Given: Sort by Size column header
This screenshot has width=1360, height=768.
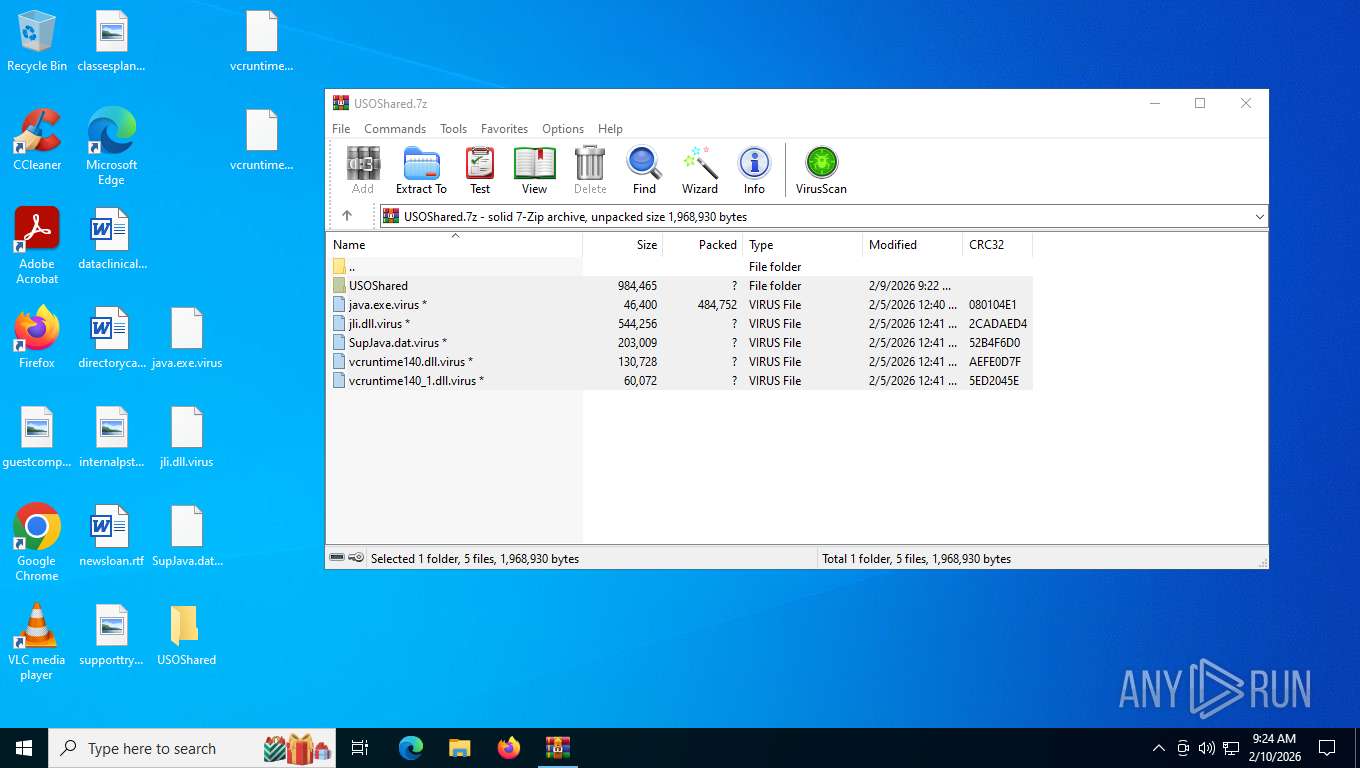Looking at the screenshot, I should (623, 245).
